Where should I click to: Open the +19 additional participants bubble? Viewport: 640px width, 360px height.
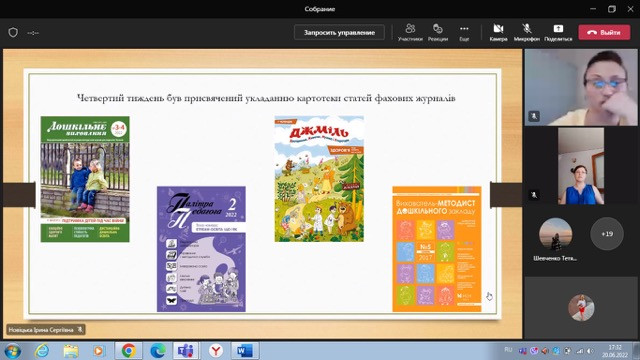(607, 234)
